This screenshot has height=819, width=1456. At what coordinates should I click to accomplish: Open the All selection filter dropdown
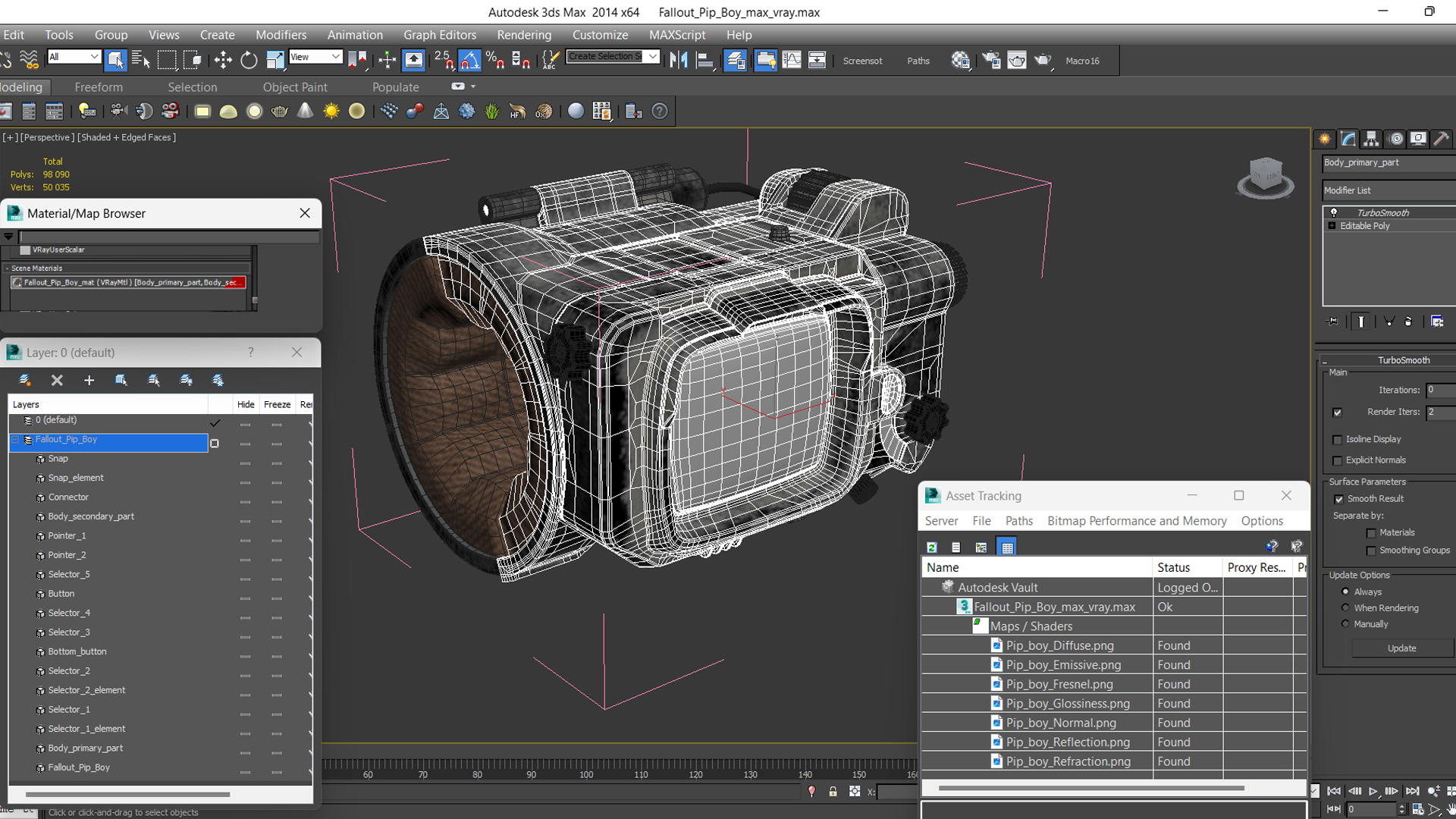click(74, 57)
